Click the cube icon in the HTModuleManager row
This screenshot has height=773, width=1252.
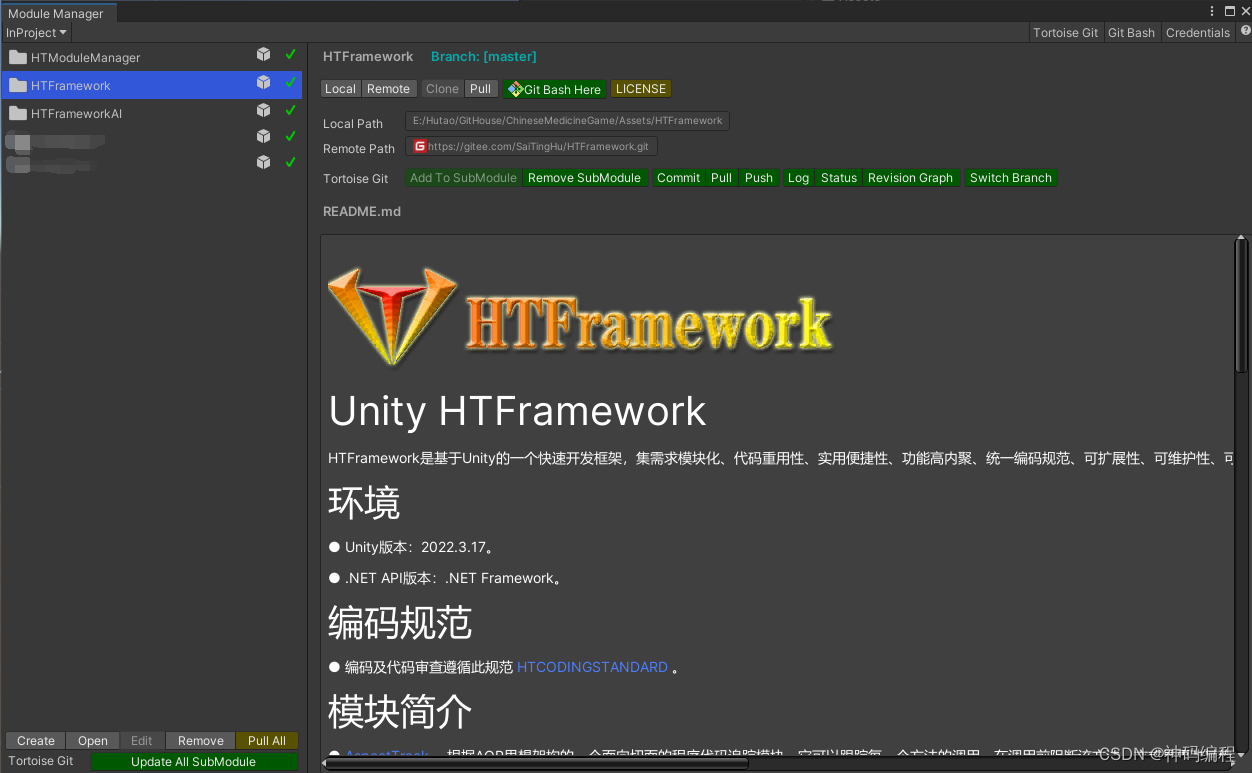[263, 55]
